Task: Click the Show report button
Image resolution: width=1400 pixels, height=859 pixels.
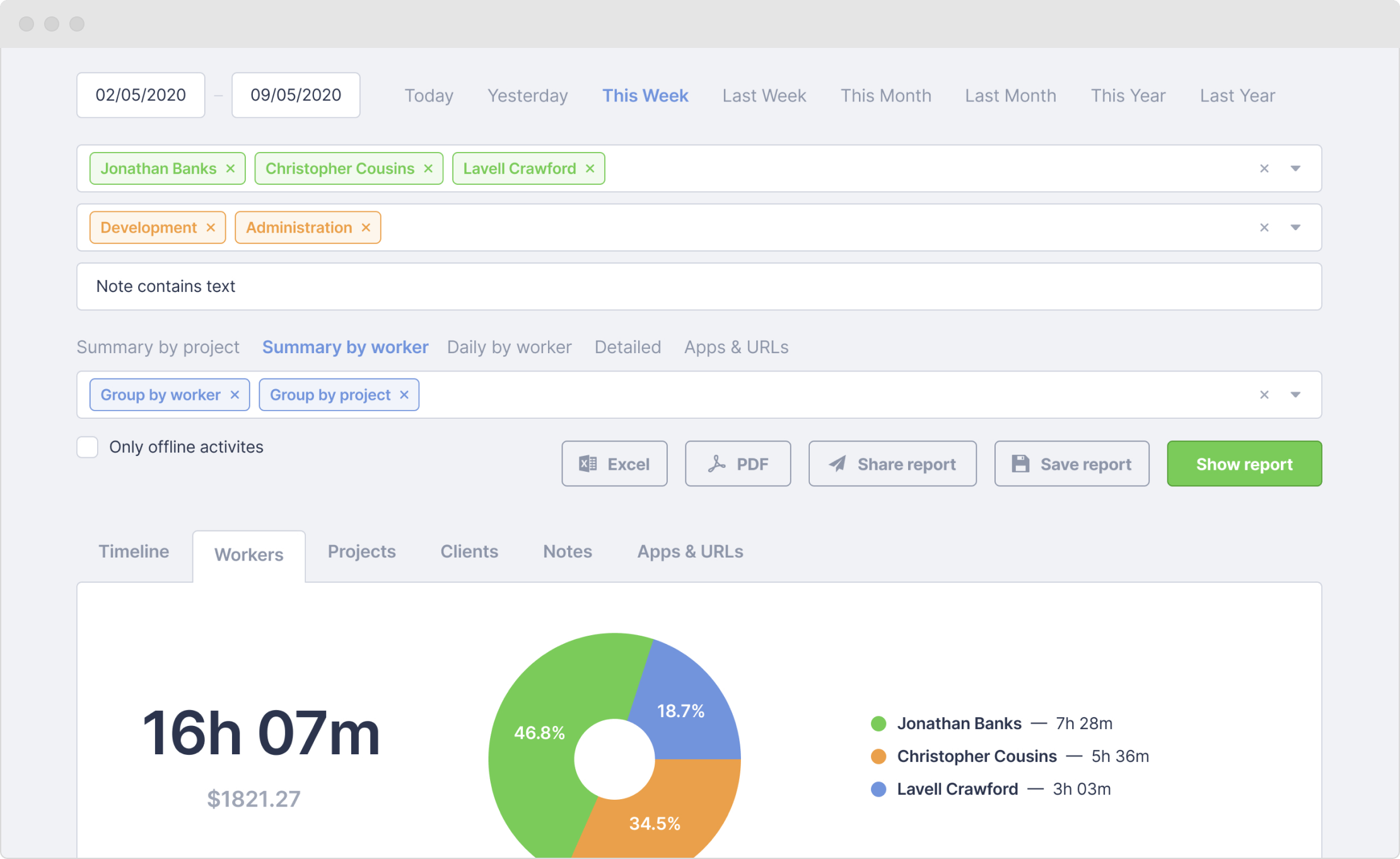Action: point(1244,464)
